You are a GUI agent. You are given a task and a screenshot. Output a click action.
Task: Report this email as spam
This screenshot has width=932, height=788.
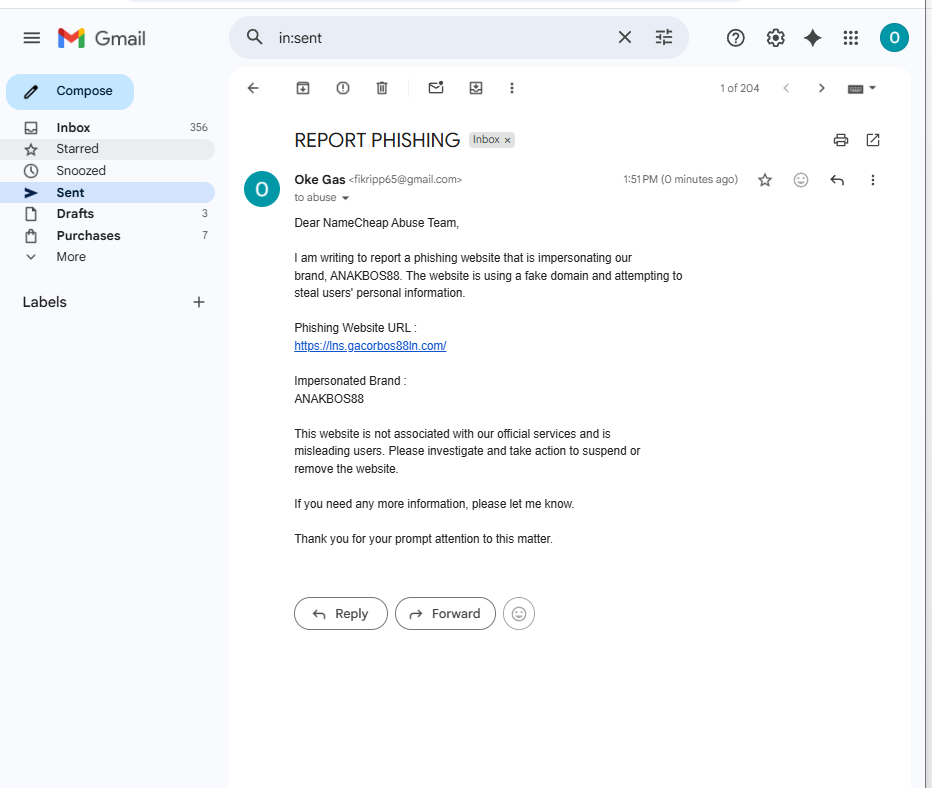pos(343,88)
